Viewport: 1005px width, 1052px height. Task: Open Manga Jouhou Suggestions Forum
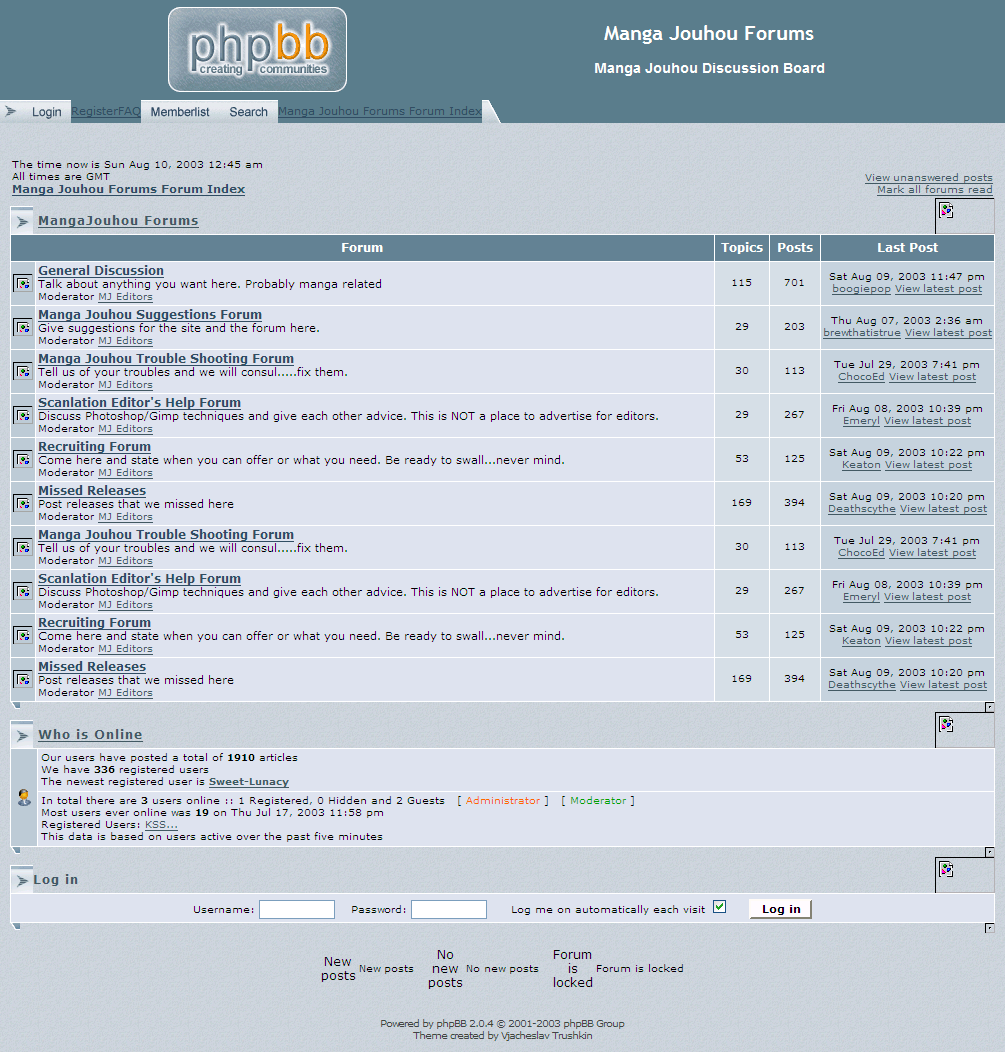(150, 315)
